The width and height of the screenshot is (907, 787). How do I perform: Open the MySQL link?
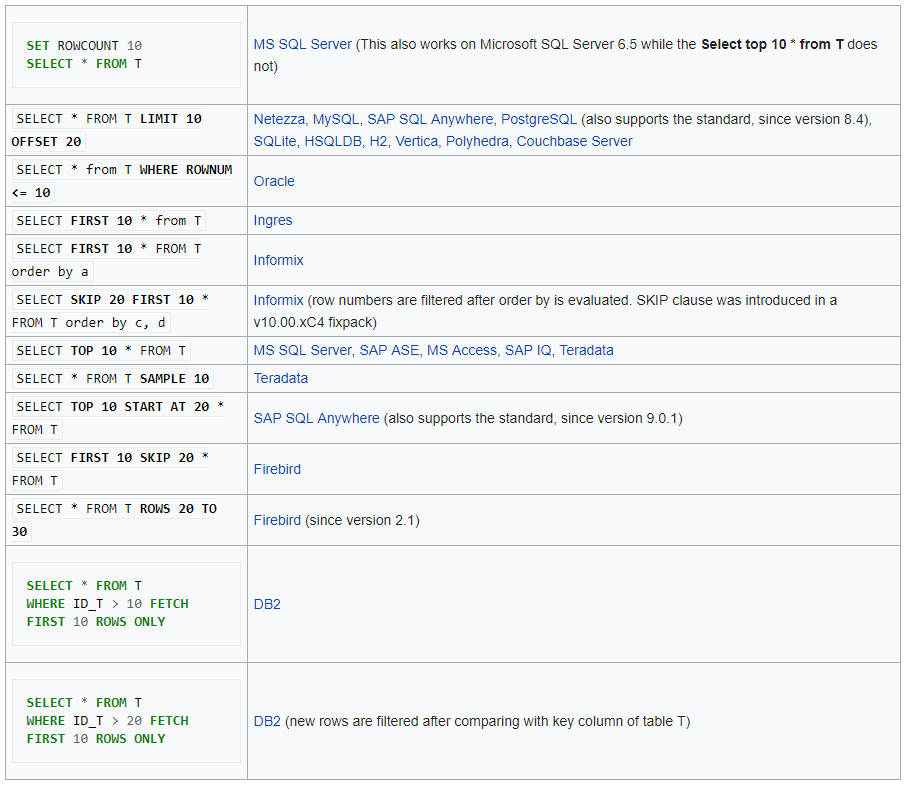tap(335, 119)
